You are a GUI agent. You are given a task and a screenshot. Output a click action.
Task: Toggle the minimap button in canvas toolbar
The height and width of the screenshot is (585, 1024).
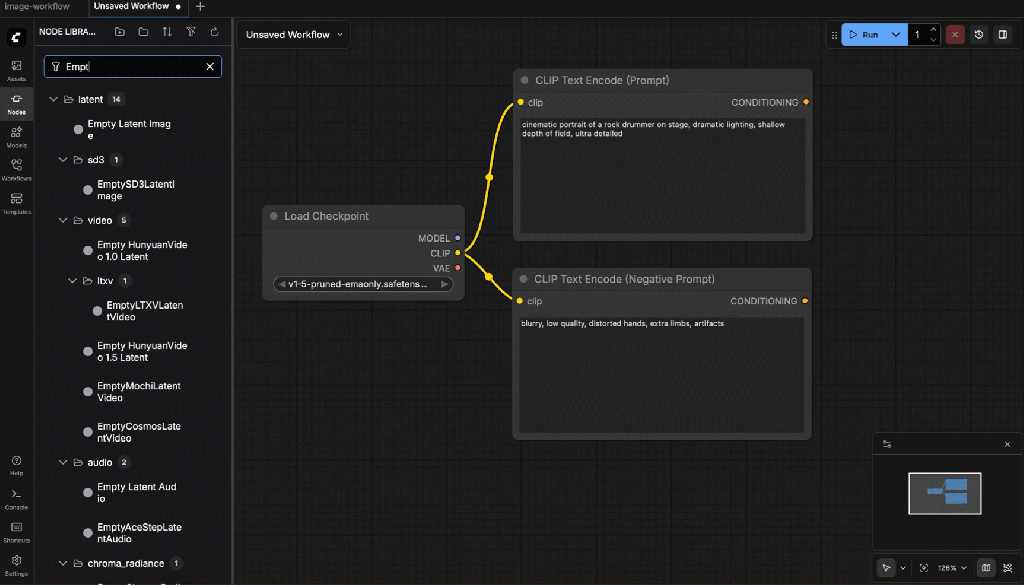coord(985,568)
